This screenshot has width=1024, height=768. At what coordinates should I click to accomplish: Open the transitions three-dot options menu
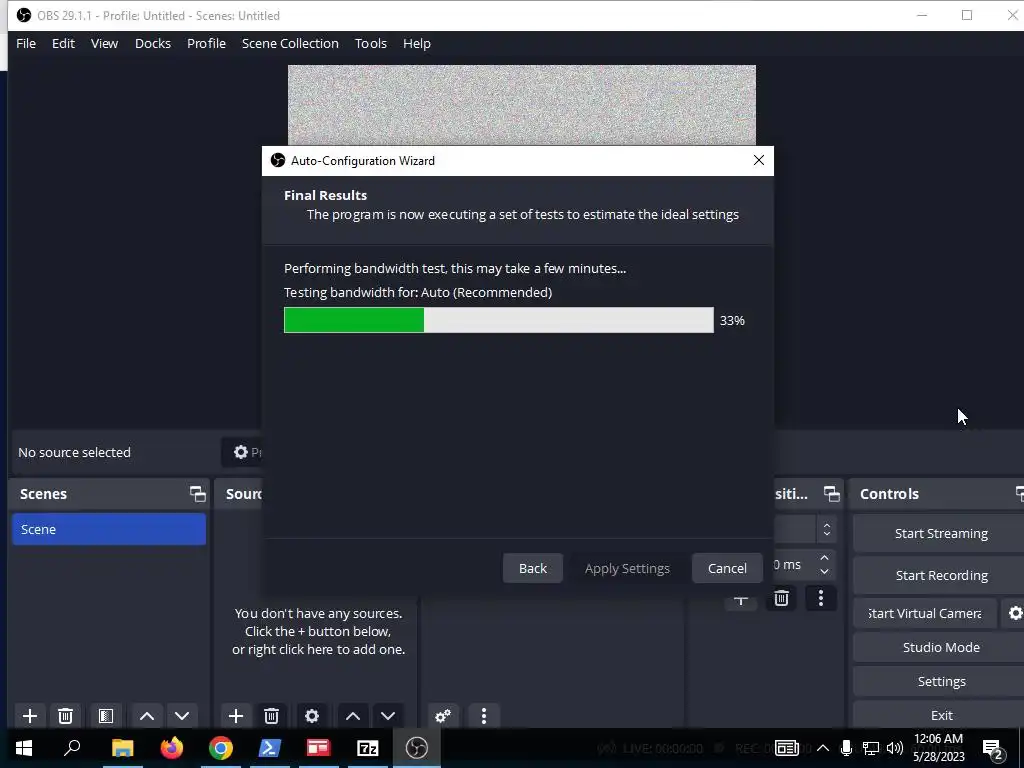coord(821,598)
